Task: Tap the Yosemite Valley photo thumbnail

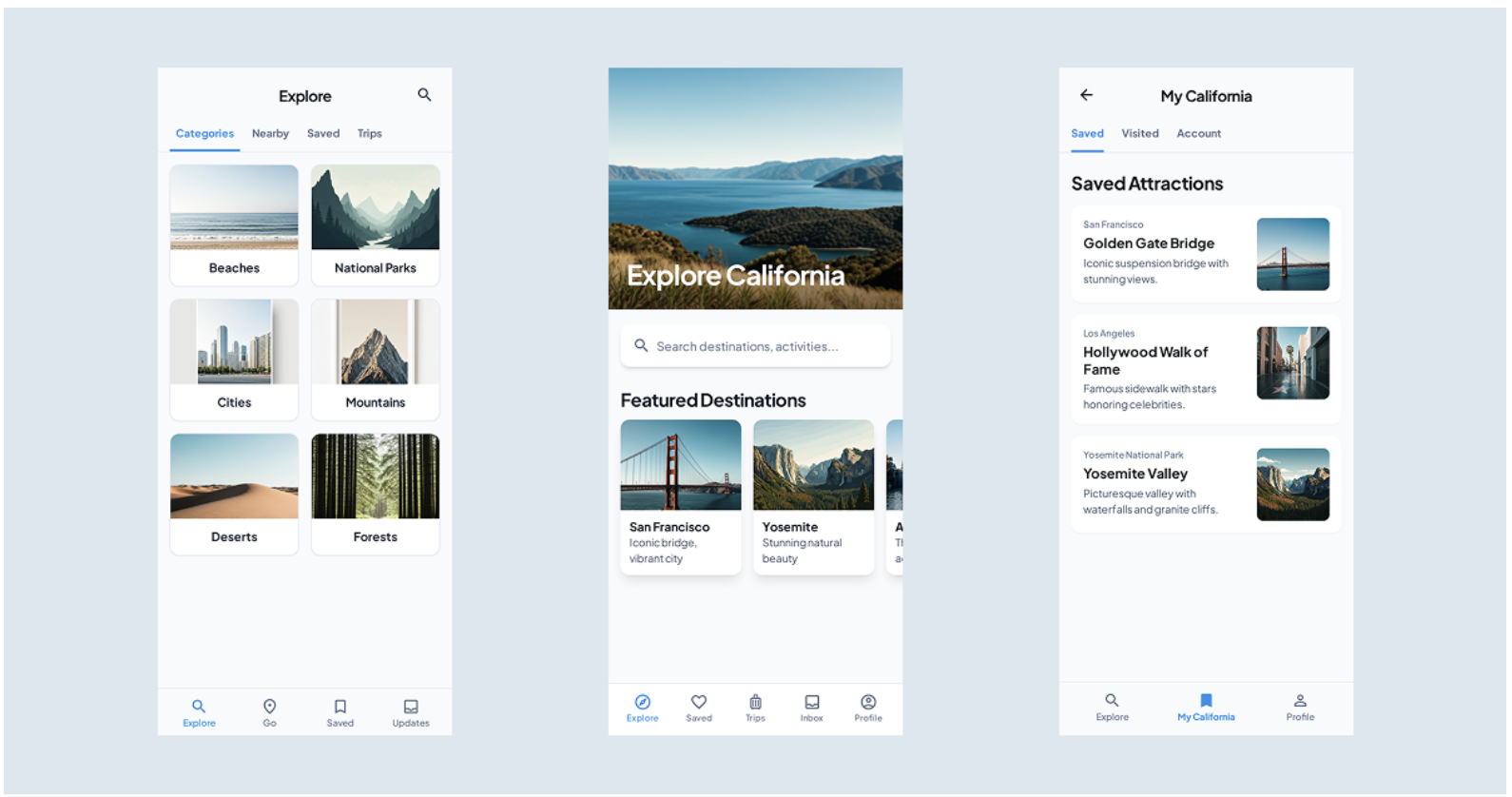Action: (x=1293, y=484)
